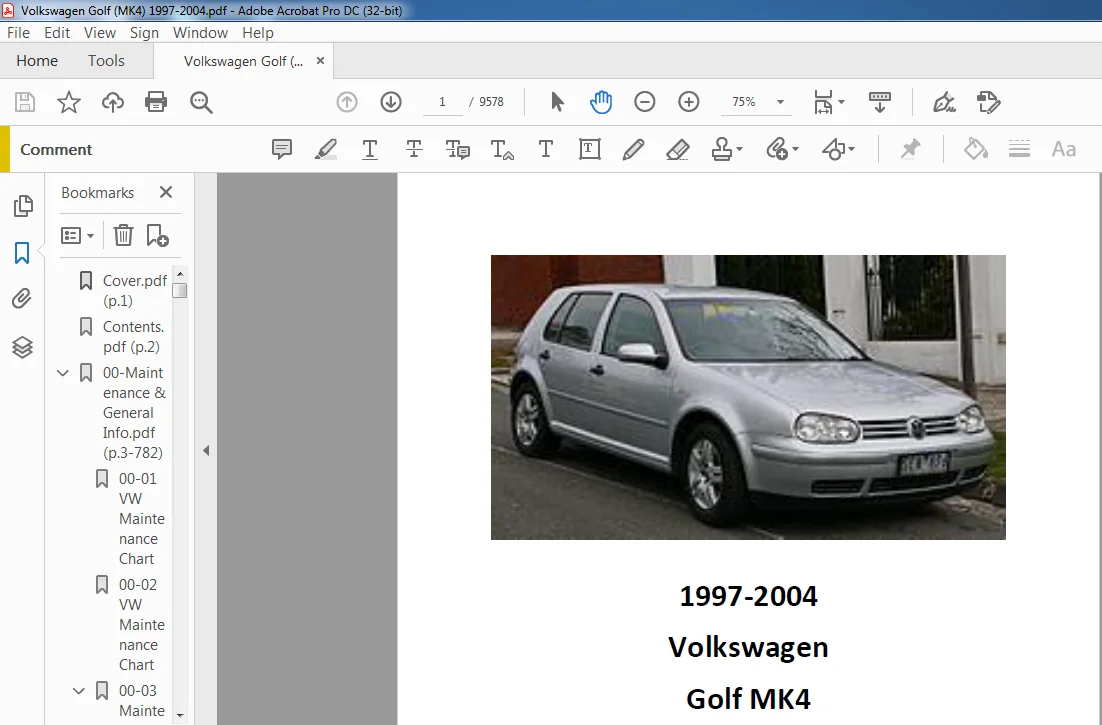Image resolution: width=1102 pixels, height=725 pixels.
Task: Choose the Selection arrow tool
Action: [557, 103]
